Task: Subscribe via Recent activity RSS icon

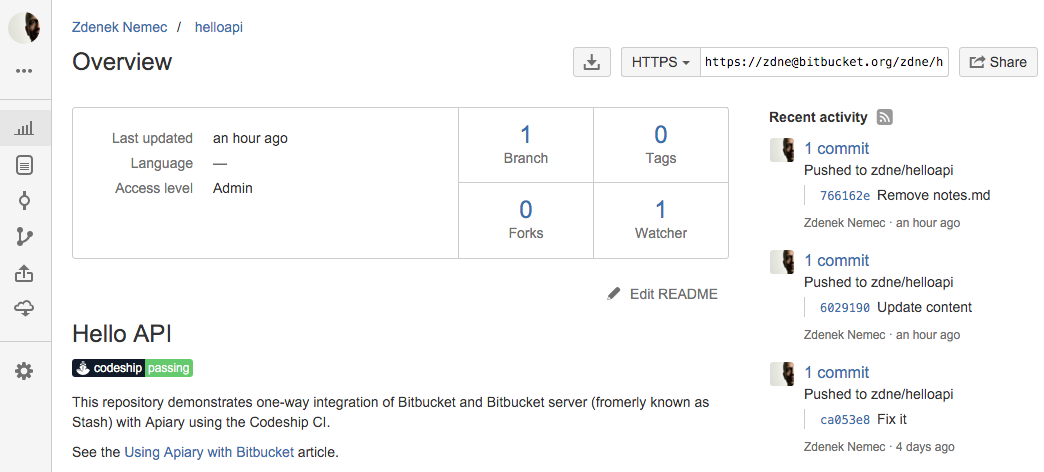Action: pos(884,117)
